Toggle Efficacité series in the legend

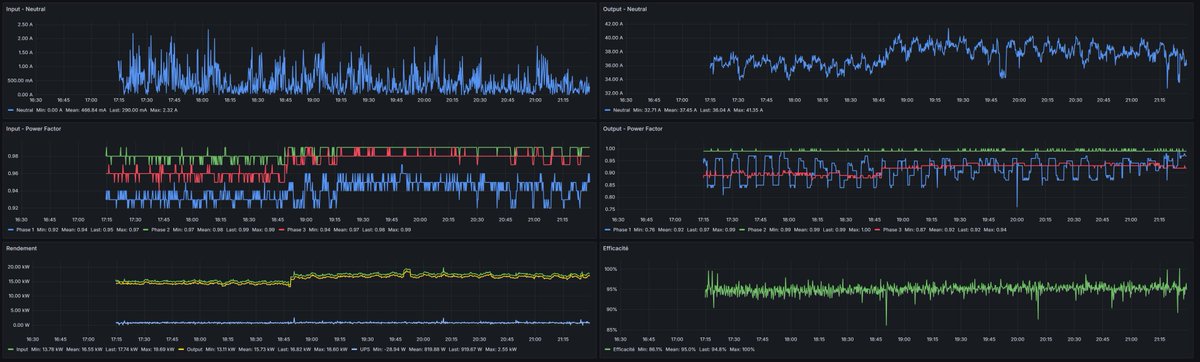pyautogui.click(x=624, y=349)
